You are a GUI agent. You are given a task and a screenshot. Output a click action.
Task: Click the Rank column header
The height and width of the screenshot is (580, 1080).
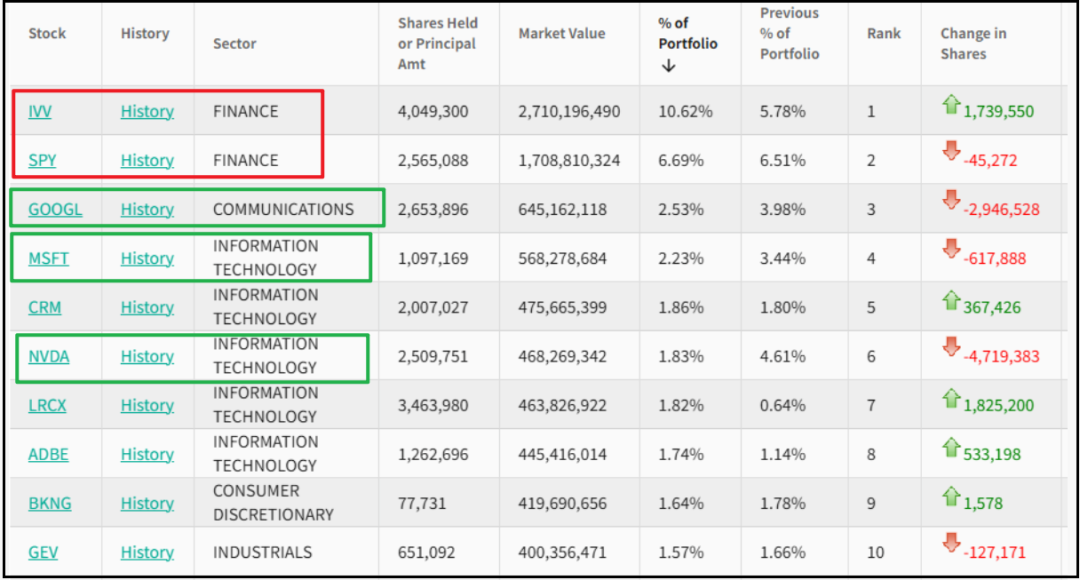(884, 34)
